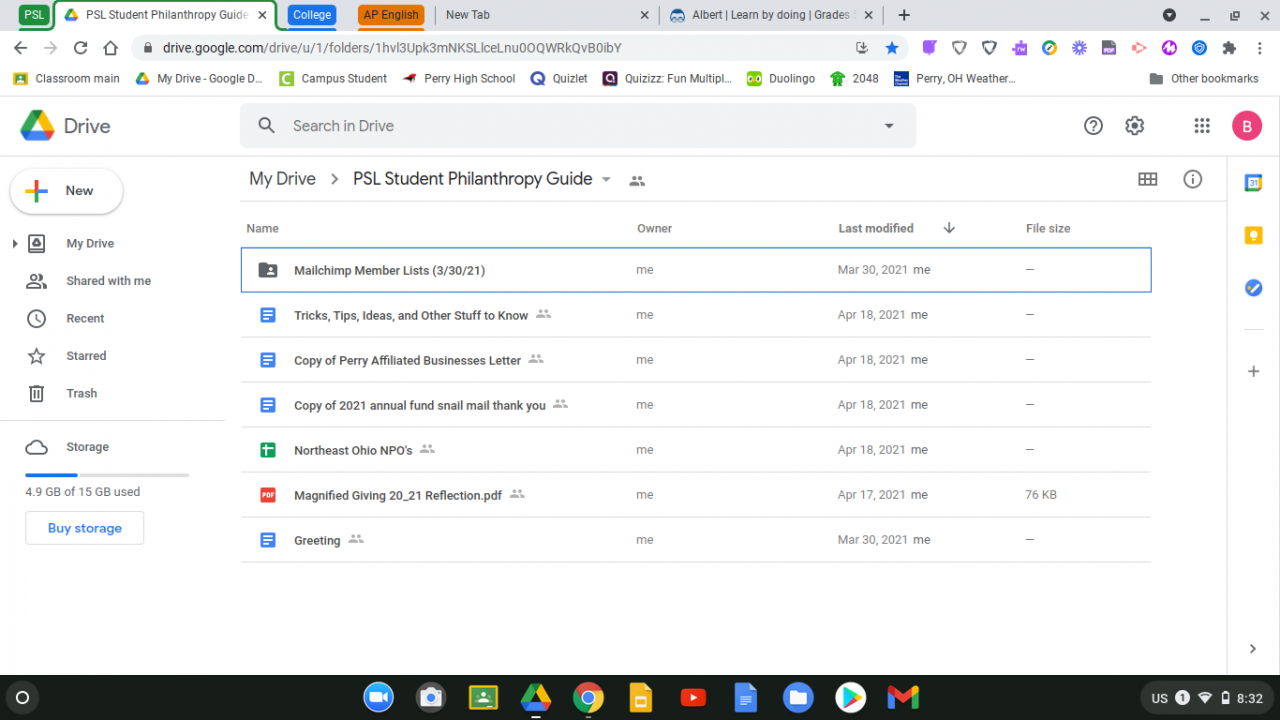Image resolution: width=1280 pixels, height=720 pixels.
Task: Open the Drive support help icon
Action: (1093, 126)
